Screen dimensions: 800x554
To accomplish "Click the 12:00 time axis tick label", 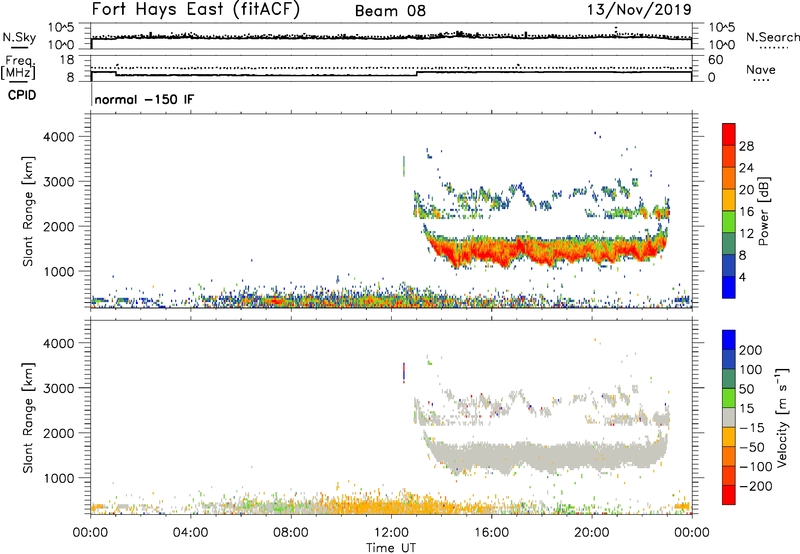I will coord(391,533).
